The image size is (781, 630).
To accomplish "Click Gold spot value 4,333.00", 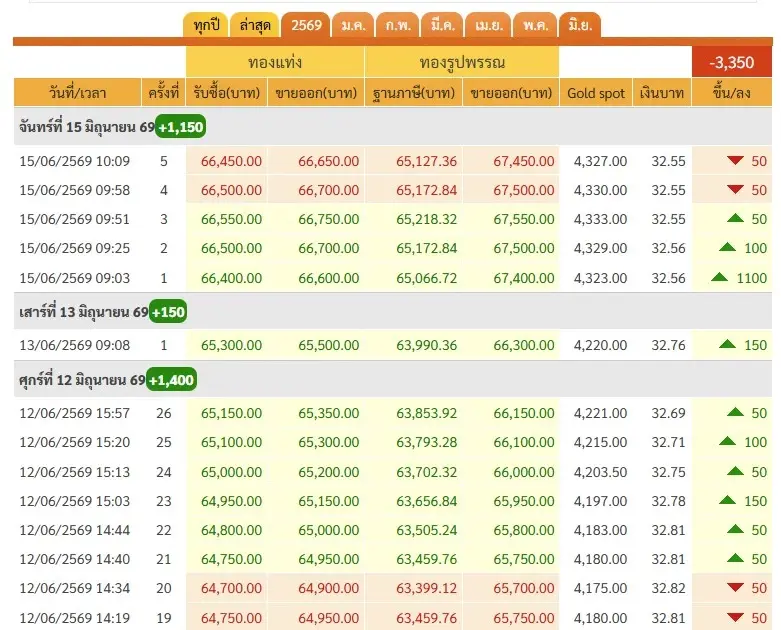I will click(600, 219).
